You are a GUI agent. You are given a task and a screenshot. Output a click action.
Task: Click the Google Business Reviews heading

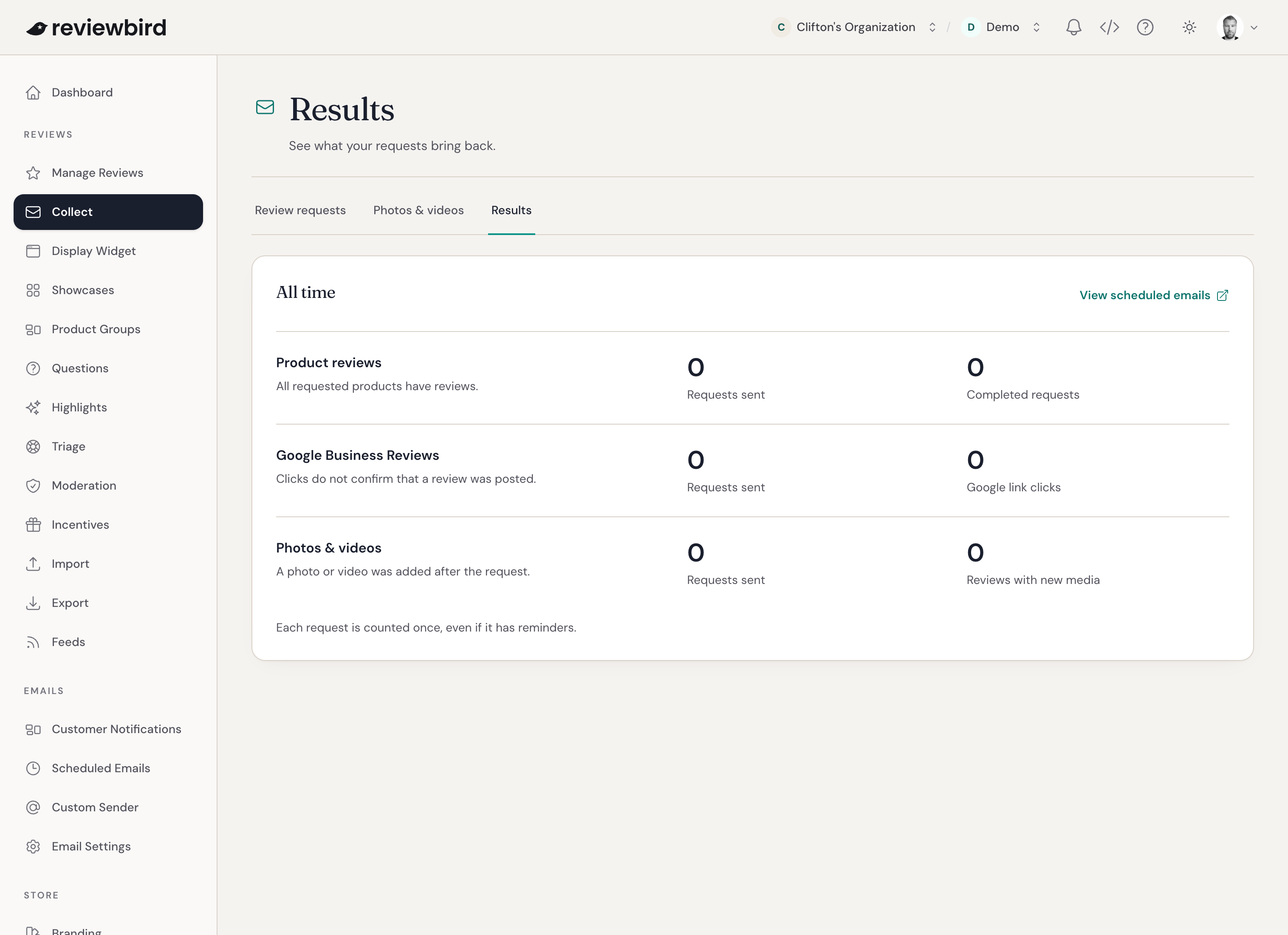pos(357,455)
